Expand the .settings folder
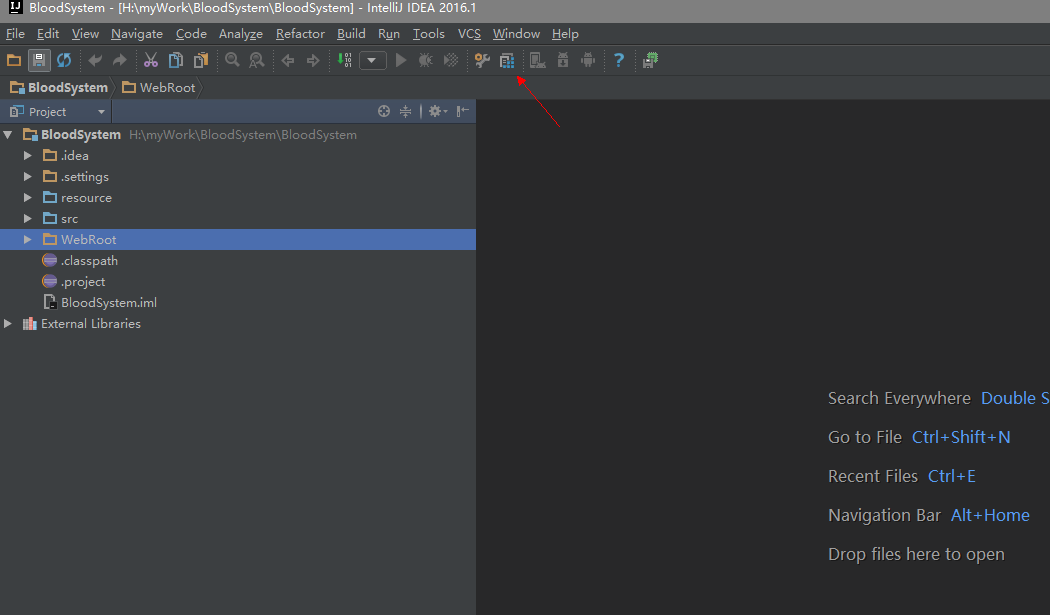The height and width of the screenshot is (615, 1050). click(x=27, y=177)
